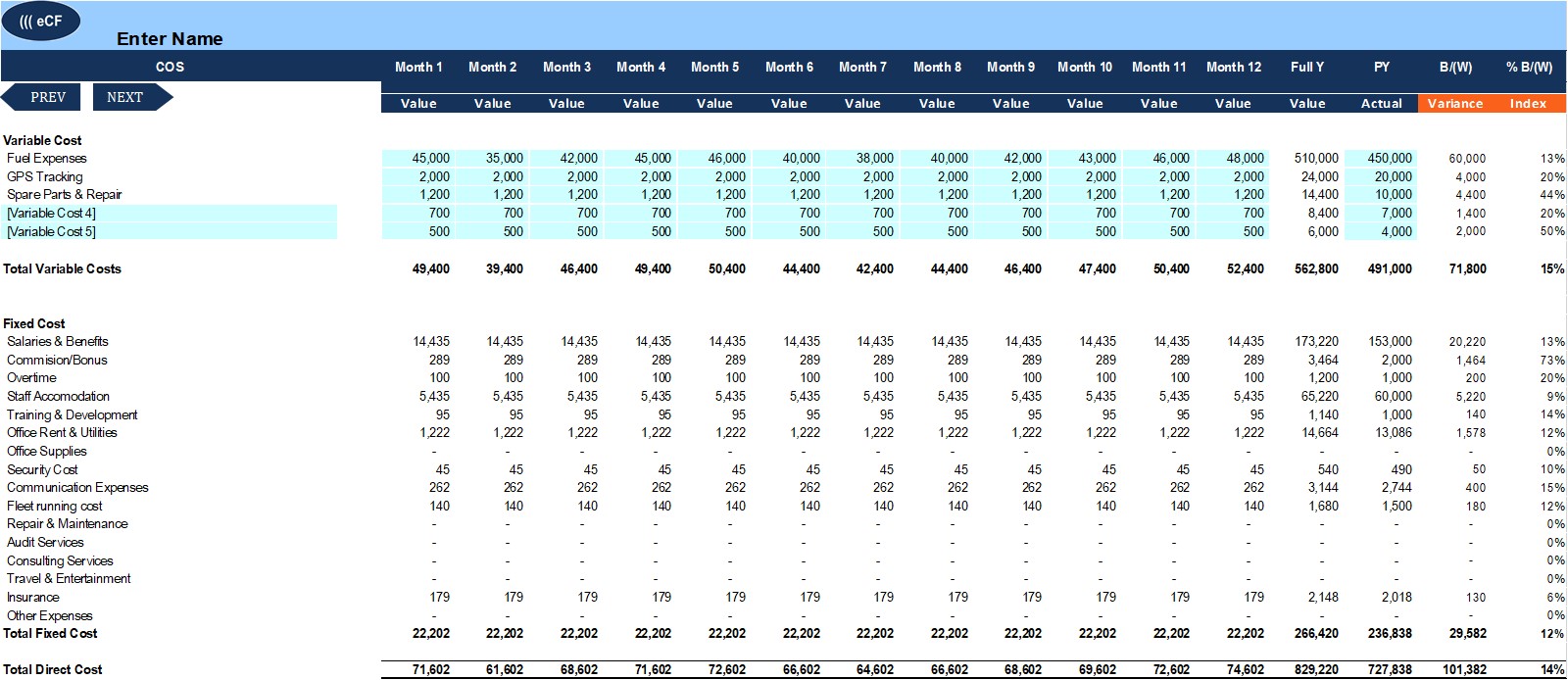Select the Audit Services row label
Image resolution: width=1568 pixels, height=680 pixels.
[x=45, y=542]
